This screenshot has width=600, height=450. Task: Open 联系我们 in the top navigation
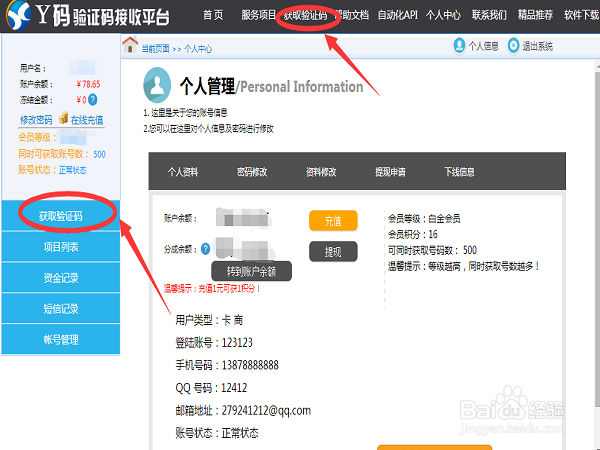click(489, 15)
